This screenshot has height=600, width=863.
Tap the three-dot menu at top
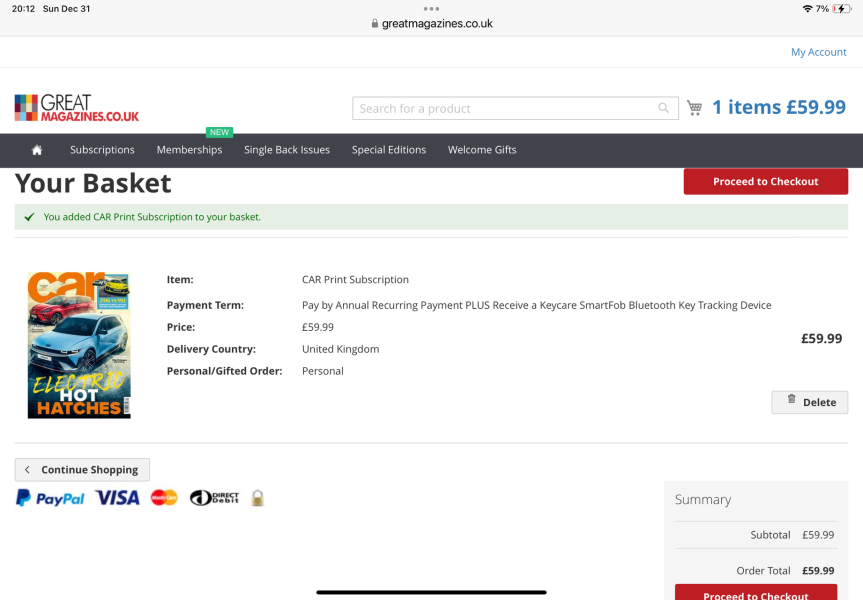(x=431, y=8)
